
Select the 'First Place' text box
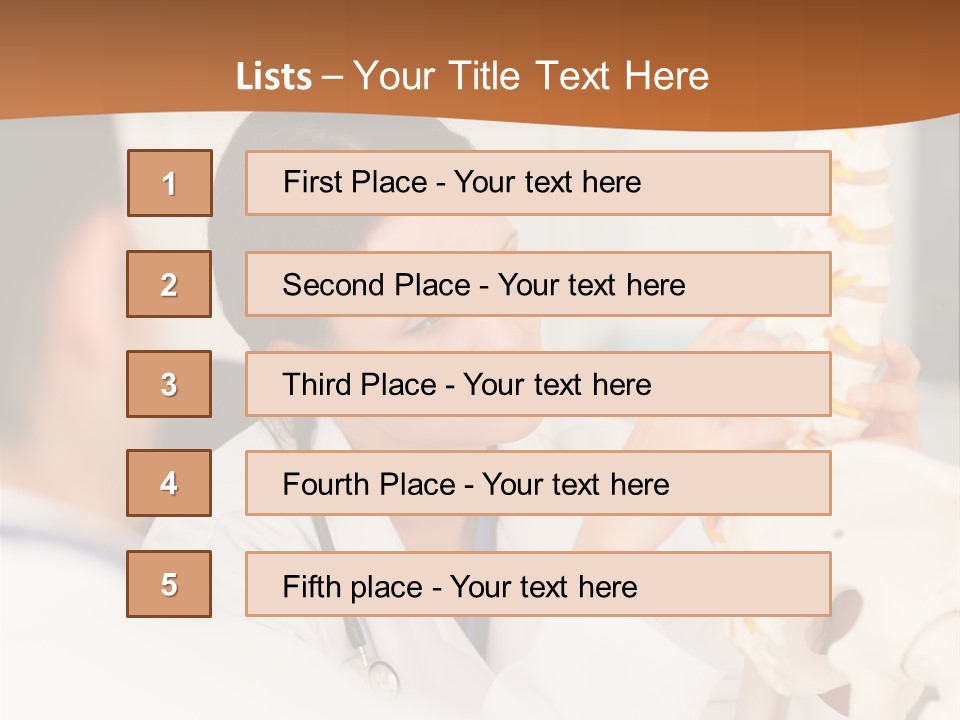pos(538,183)
